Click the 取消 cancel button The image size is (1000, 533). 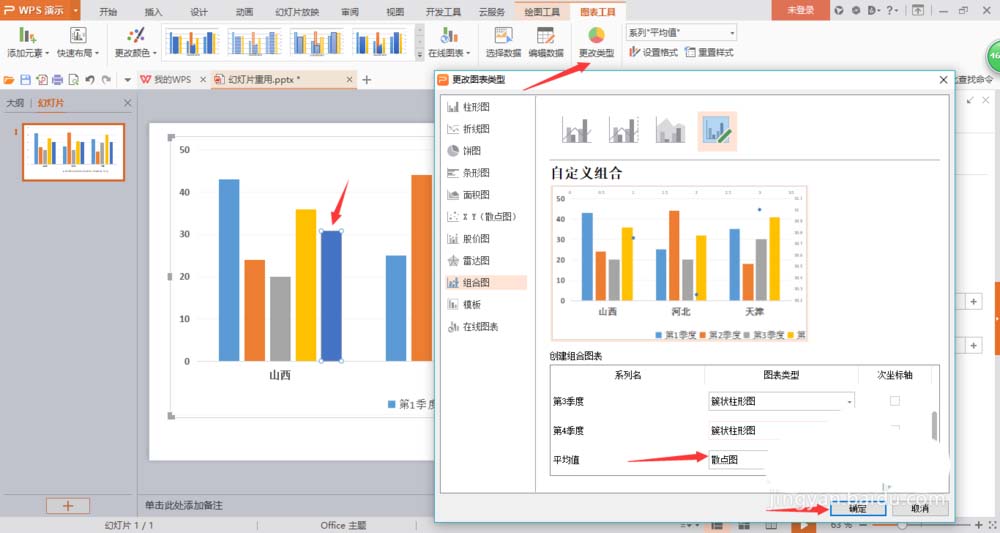pos(920,508)
